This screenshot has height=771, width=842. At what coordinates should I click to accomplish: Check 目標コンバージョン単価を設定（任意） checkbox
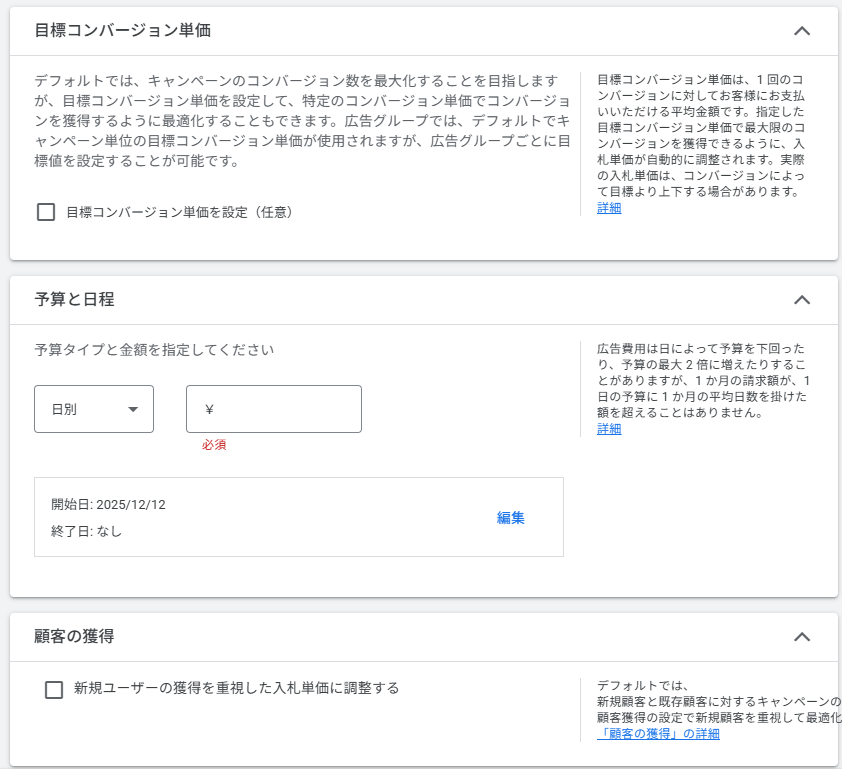point(46,212)
